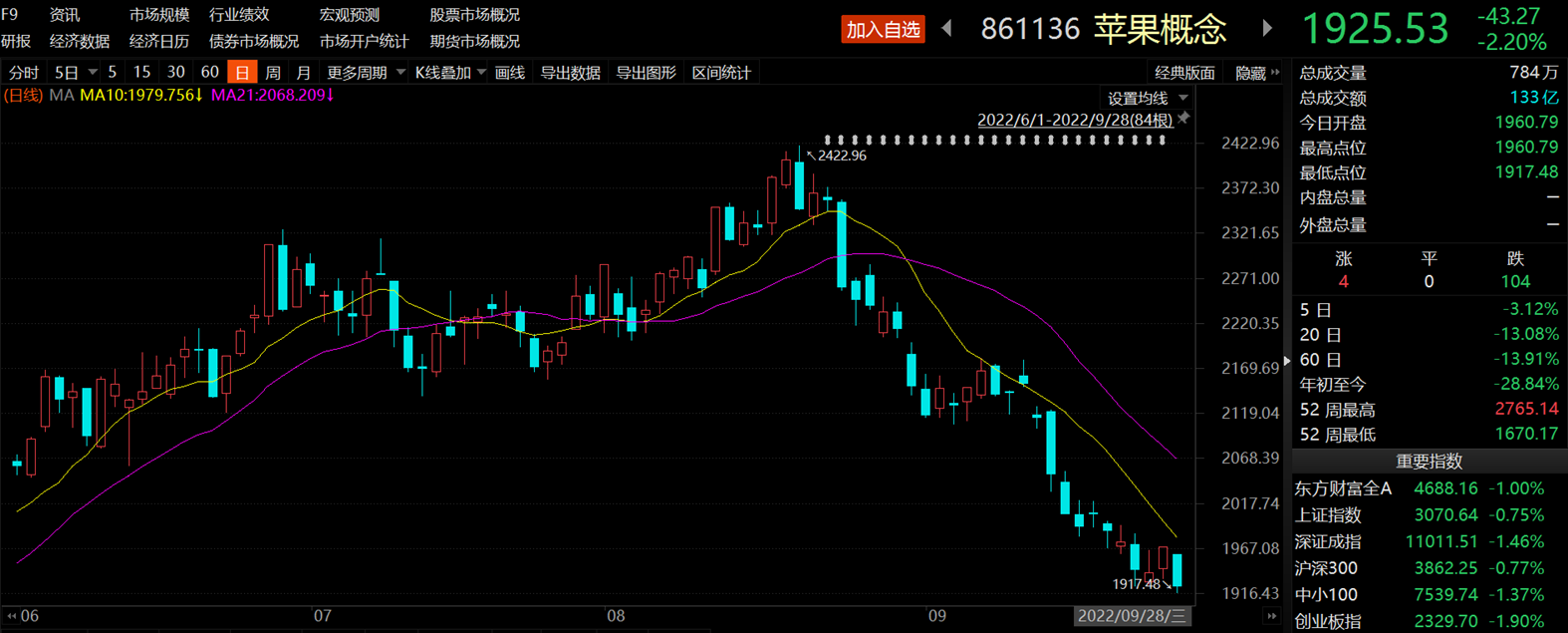Image resolution: width=1568 pixels, height=633 pixels.
Task: Select the 创业板指 index row
Action: tap(1430, 621)
